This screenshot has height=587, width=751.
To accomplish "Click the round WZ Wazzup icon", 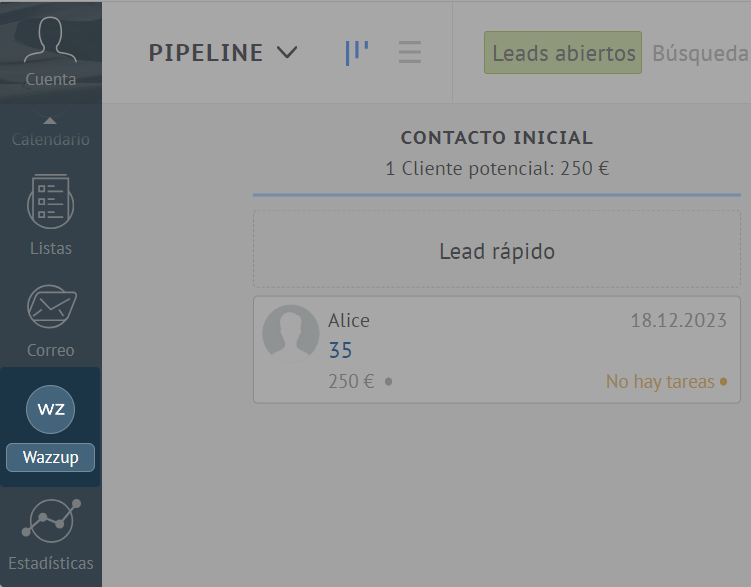I will point(50,410).
